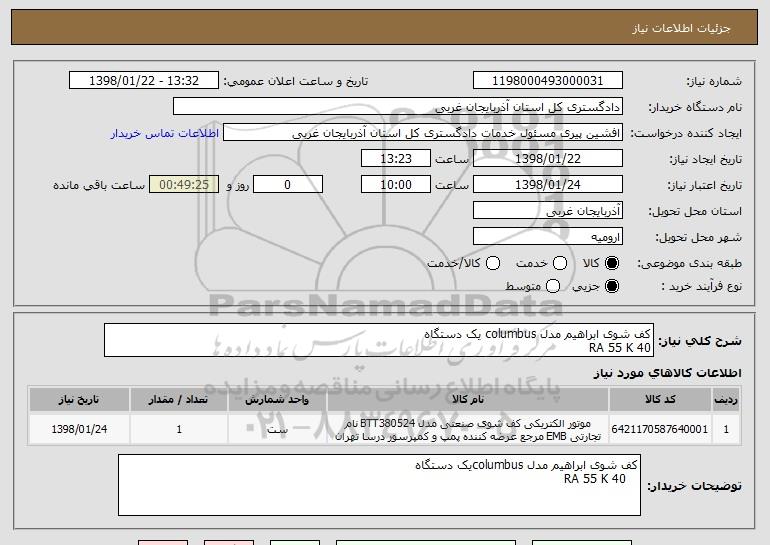The width and height of the screenshot is (770, 545).
Task: Click the request creator name field
Action: [x=423, y=133]
